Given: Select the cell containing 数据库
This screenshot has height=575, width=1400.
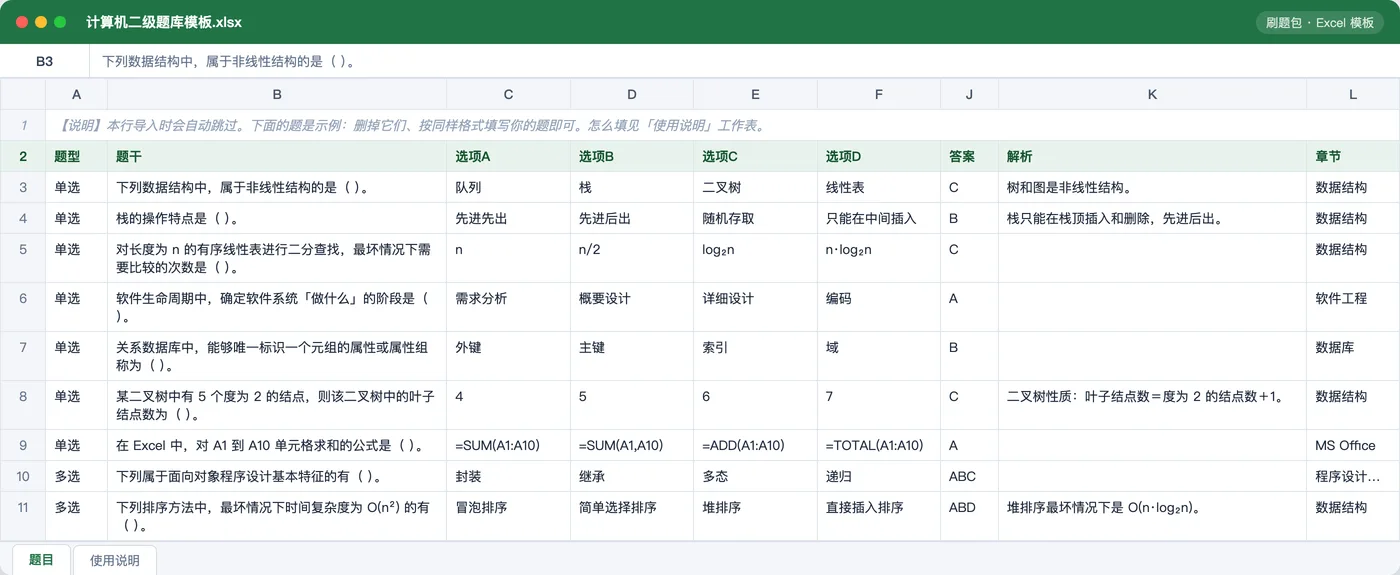Looking at the screenshot, I should click(1353, 356).
